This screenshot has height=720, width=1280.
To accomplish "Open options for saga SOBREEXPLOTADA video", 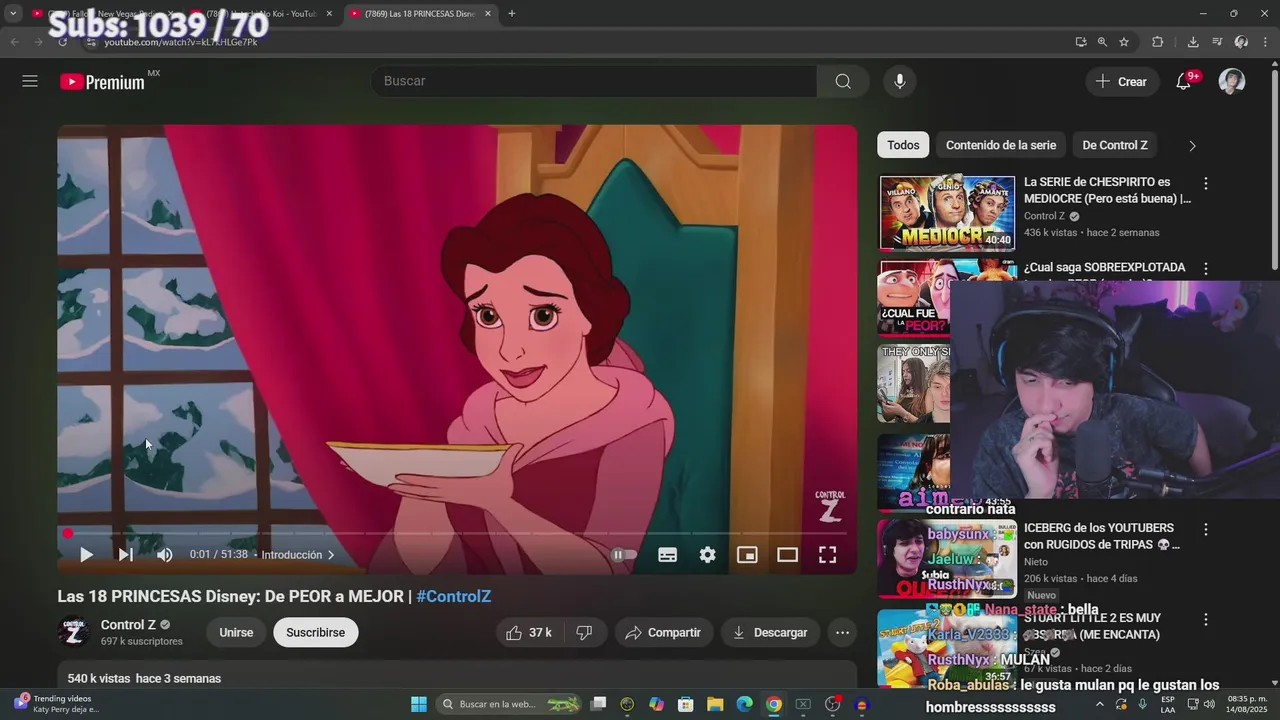I will [x=1206, y=268].
